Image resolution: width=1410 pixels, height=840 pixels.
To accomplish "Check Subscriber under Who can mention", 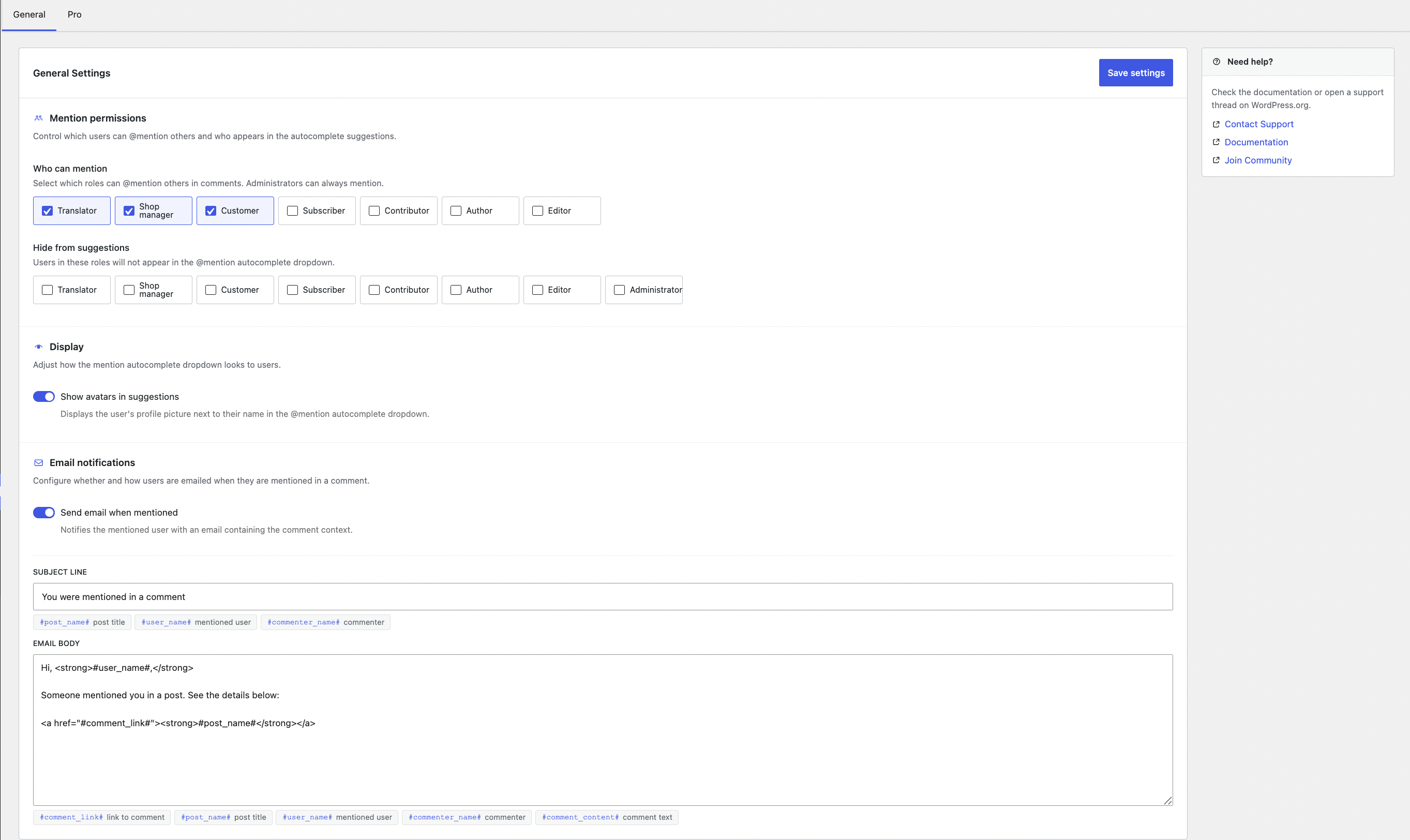I will pyautogui.click(x=293, y=211).
